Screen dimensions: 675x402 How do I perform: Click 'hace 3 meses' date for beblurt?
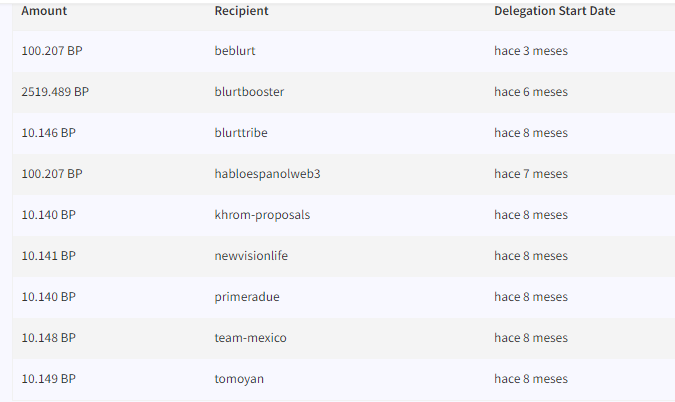(x=531, y=51)
